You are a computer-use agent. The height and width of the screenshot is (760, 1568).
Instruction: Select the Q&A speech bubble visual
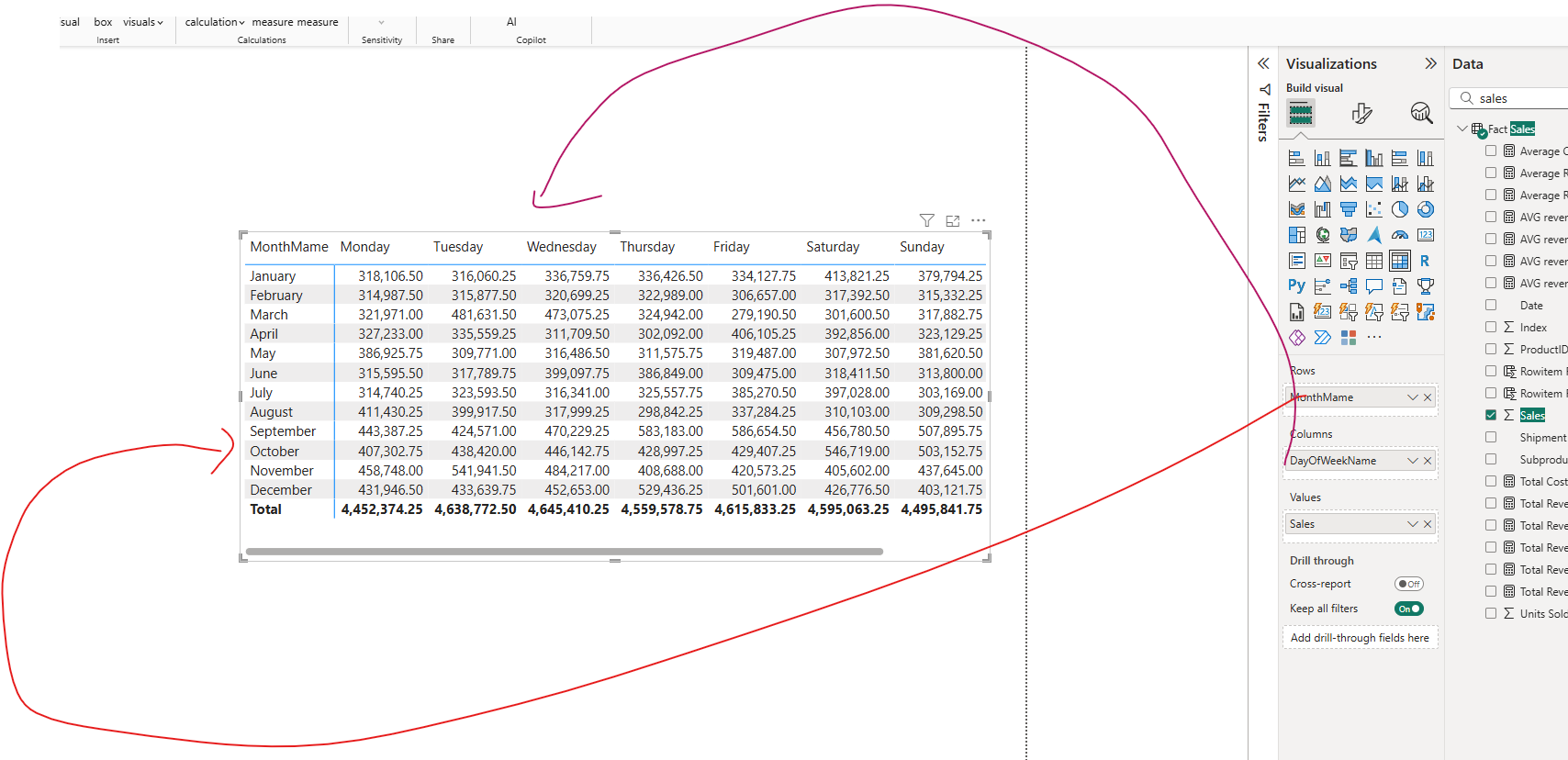tap(1373, 286)
